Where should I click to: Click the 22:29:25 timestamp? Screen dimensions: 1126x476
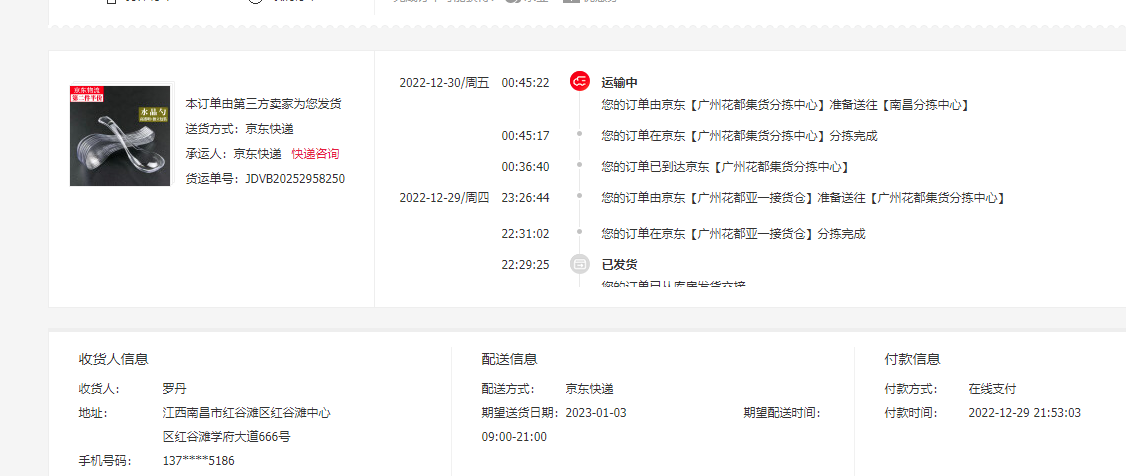(x=525, y=264)
